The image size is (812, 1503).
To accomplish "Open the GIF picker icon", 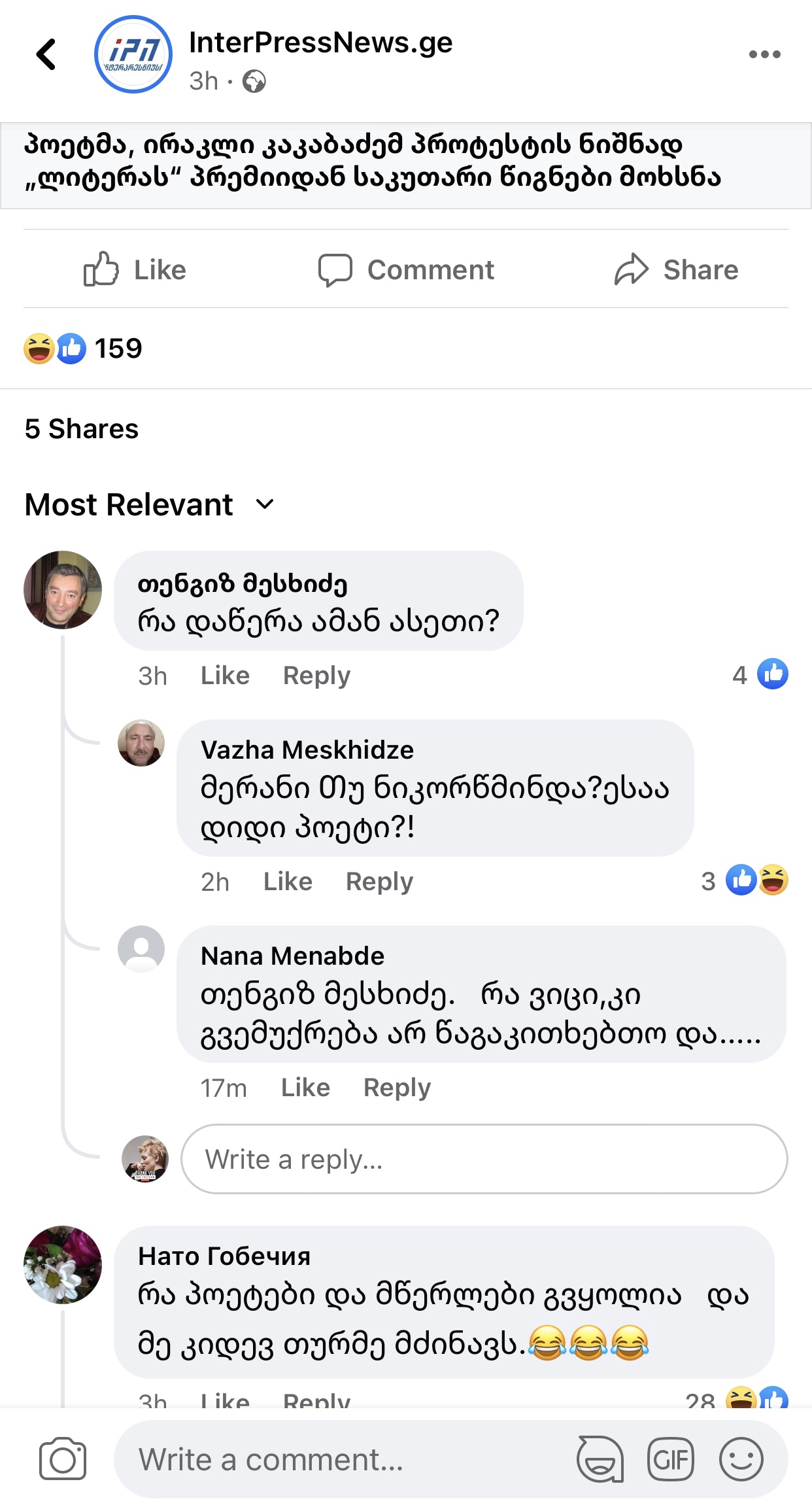I will click(670, 1459).
